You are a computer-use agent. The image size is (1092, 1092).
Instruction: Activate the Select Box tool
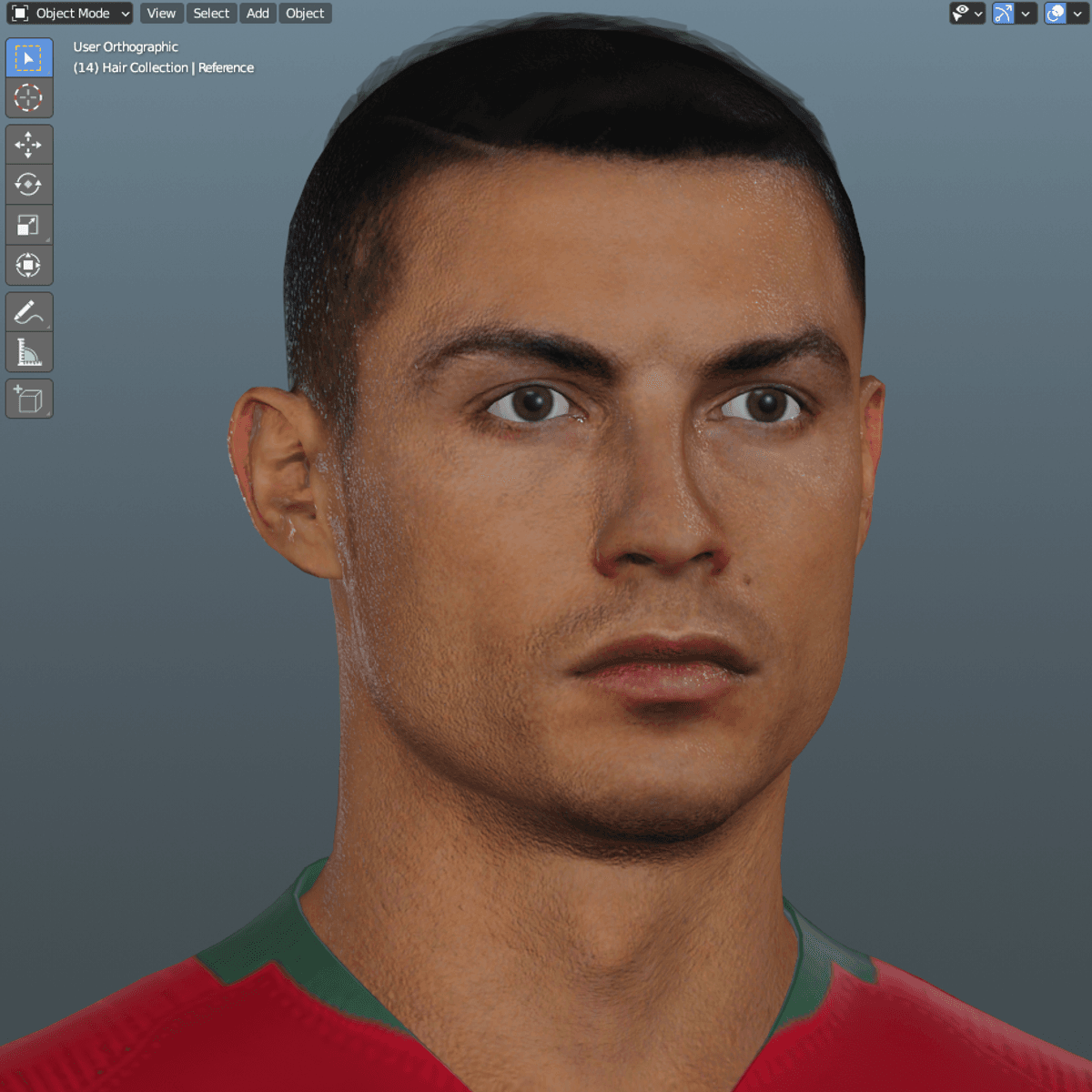coord(29,58)
